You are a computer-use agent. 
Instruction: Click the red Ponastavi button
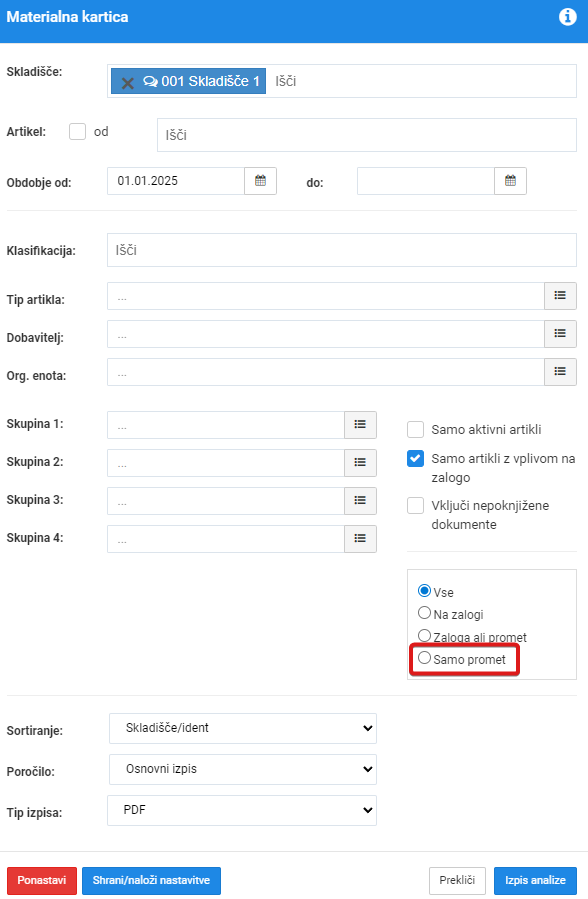point(42,881)
